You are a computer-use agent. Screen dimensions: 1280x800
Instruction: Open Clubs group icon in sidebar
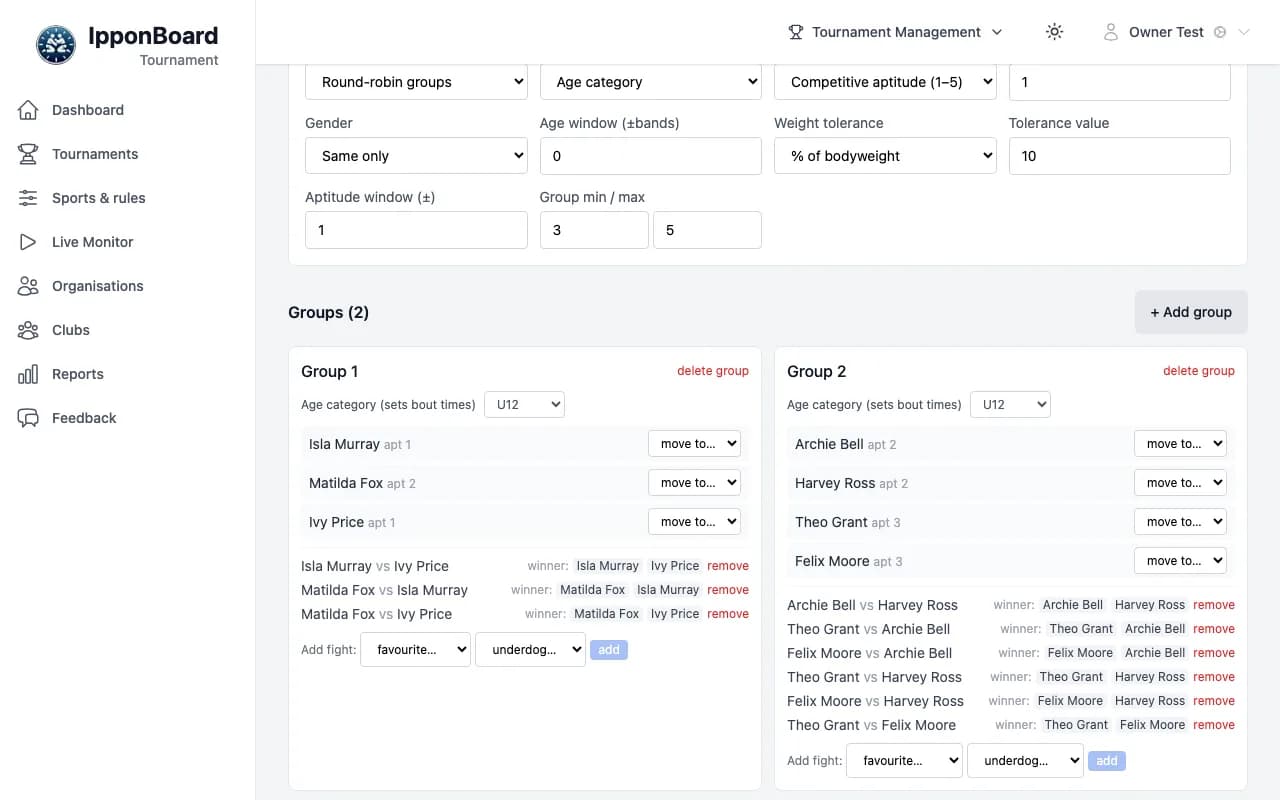pos(28,330)
